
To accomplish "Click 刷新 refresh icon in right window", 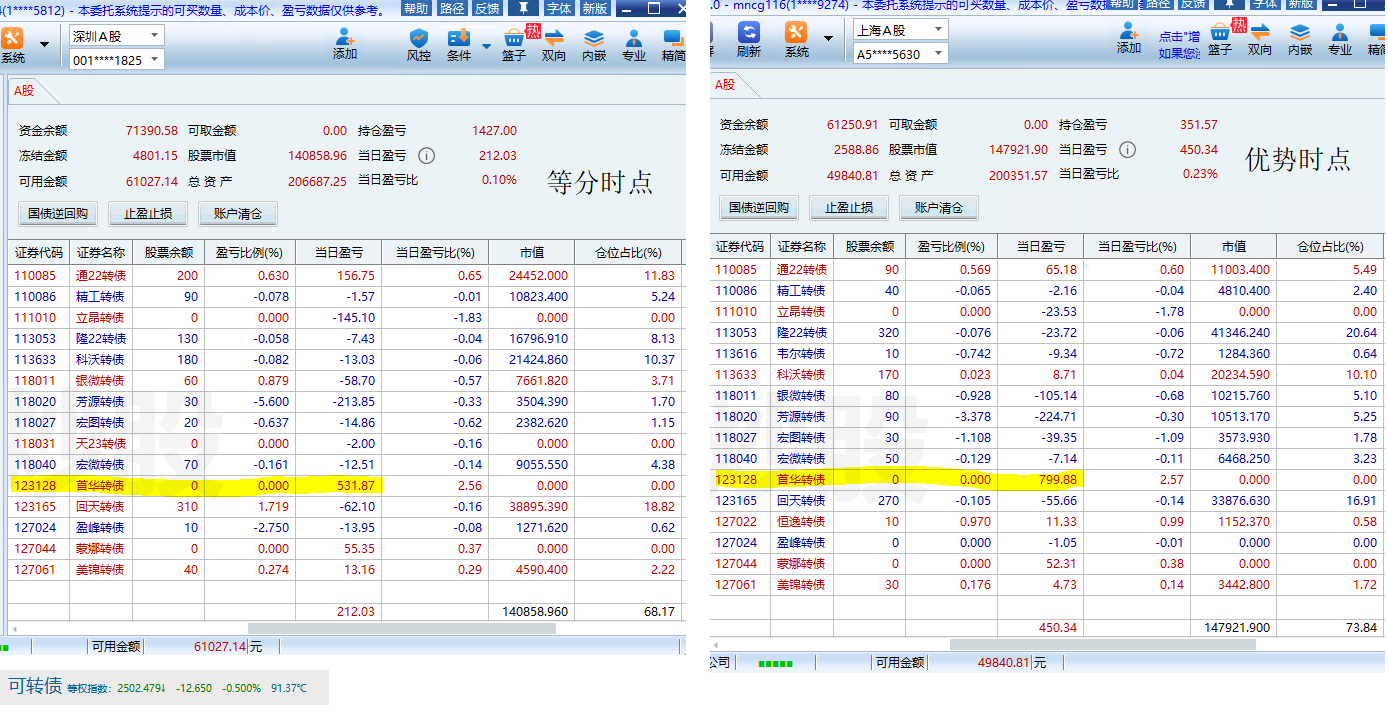I will point(748,40).
